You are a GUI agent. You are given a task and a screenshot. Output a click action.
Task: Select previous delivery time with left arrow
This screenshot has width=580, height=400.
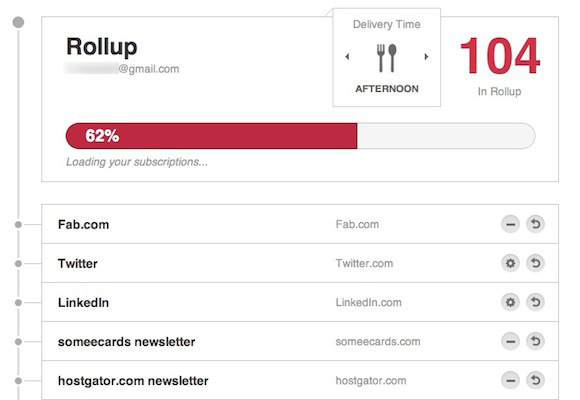[347, 57]
